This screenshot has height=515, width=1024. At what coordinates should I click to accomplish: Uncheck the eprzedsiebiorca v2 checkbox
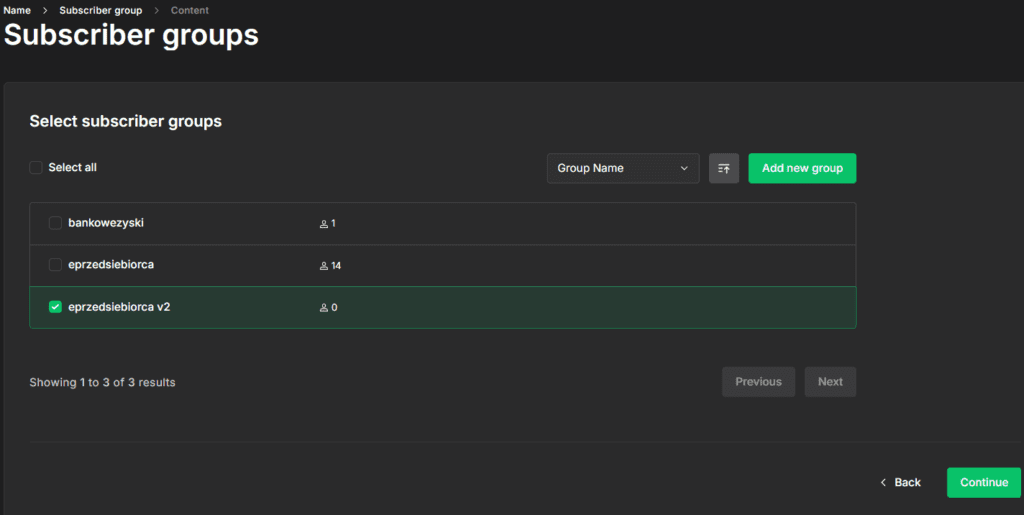[56, 307]
